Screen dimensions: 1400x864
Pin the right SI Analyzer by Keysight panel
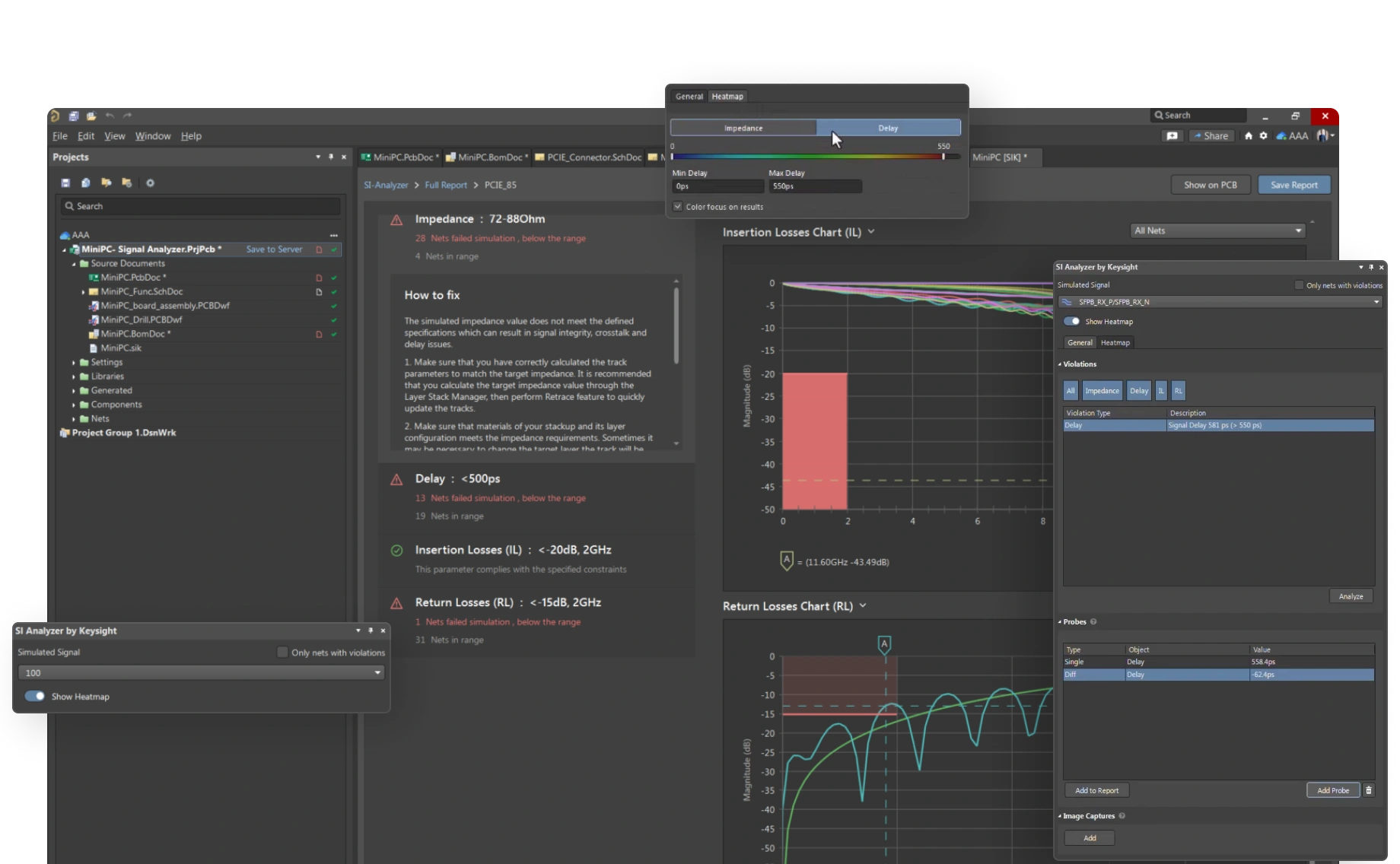[1371, 267]
